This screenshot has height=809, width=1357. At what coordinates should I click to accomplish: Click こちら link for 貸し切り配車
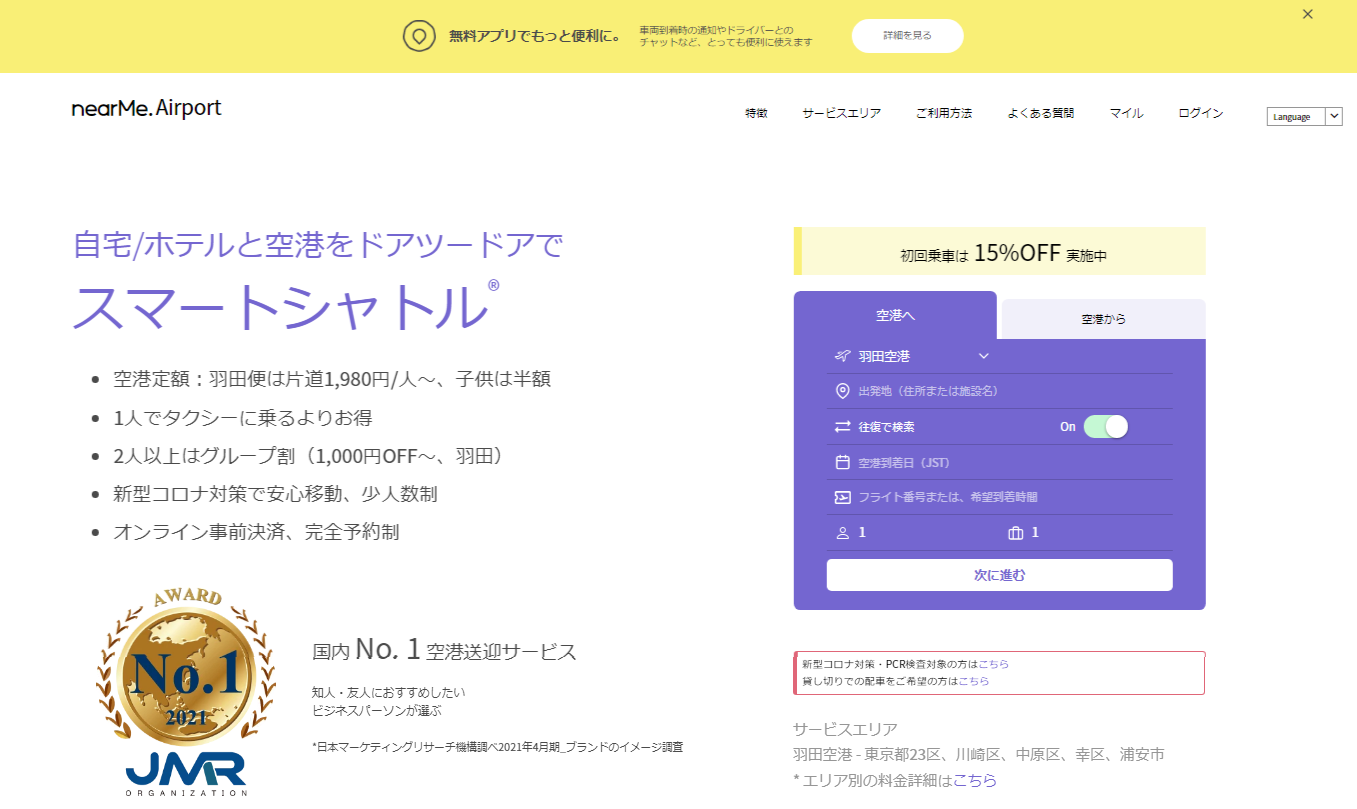pyautogui.click(x=974, y=681)
